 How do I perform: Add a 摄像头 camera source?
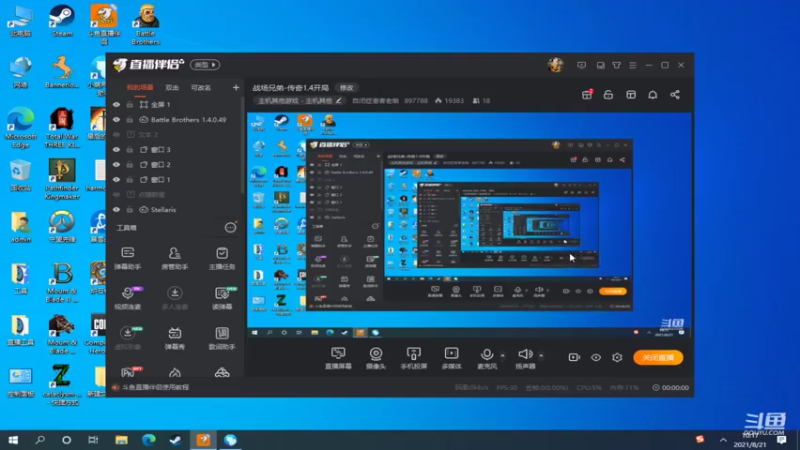[x=376, y=358]
